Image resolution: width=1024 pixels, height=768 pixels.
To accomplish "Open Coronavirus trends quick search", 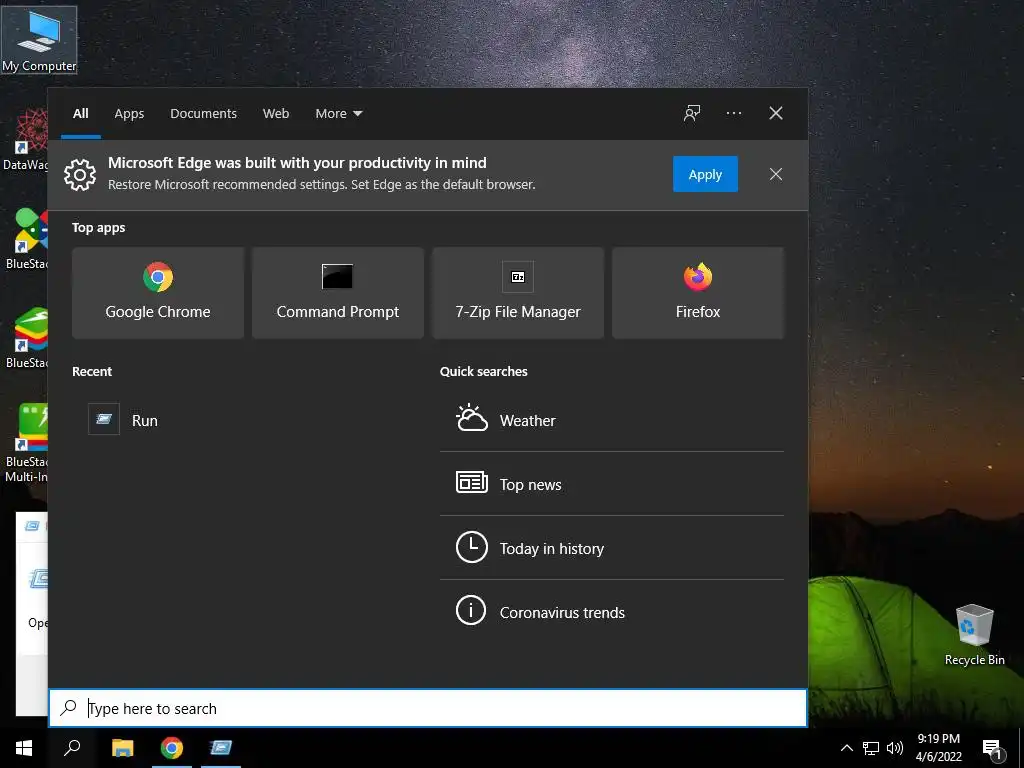I will 611,612.
